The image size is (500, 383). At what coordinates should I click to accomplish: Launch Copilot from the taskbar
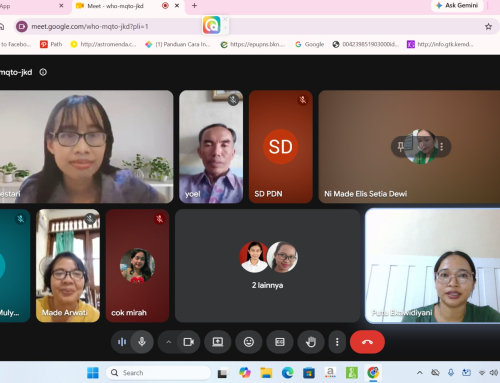(245, 373)
